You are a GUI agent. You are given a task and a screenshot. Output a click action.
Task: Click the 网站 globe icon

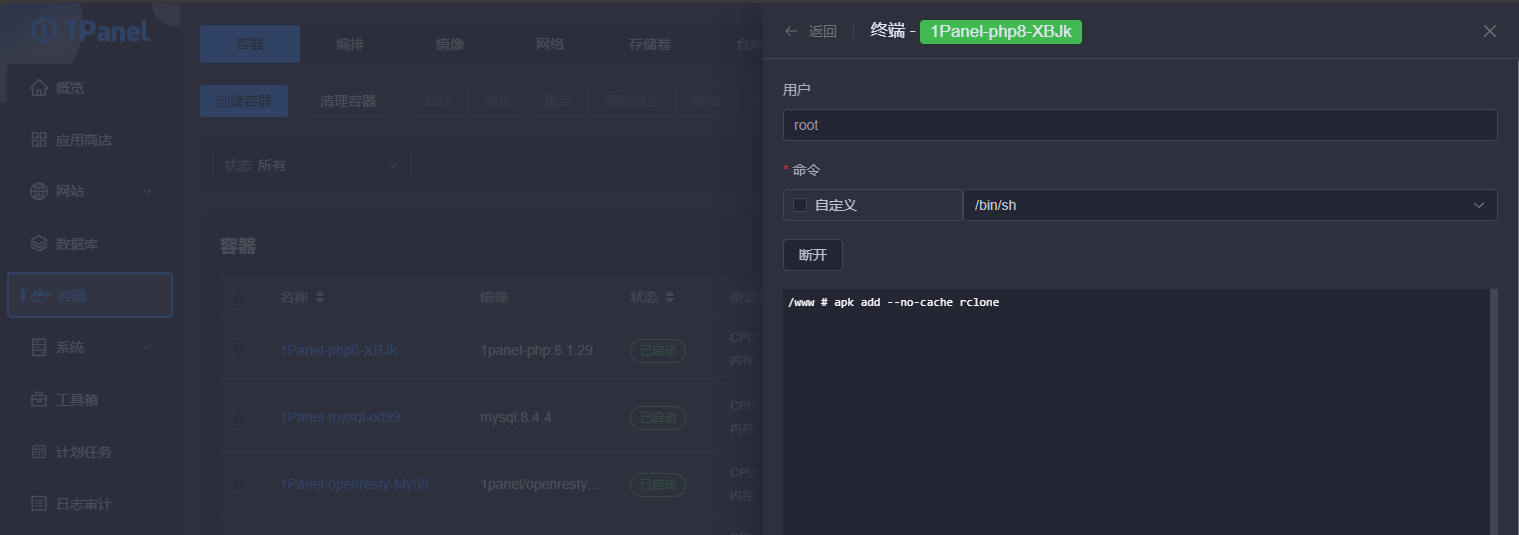(39, 192)
